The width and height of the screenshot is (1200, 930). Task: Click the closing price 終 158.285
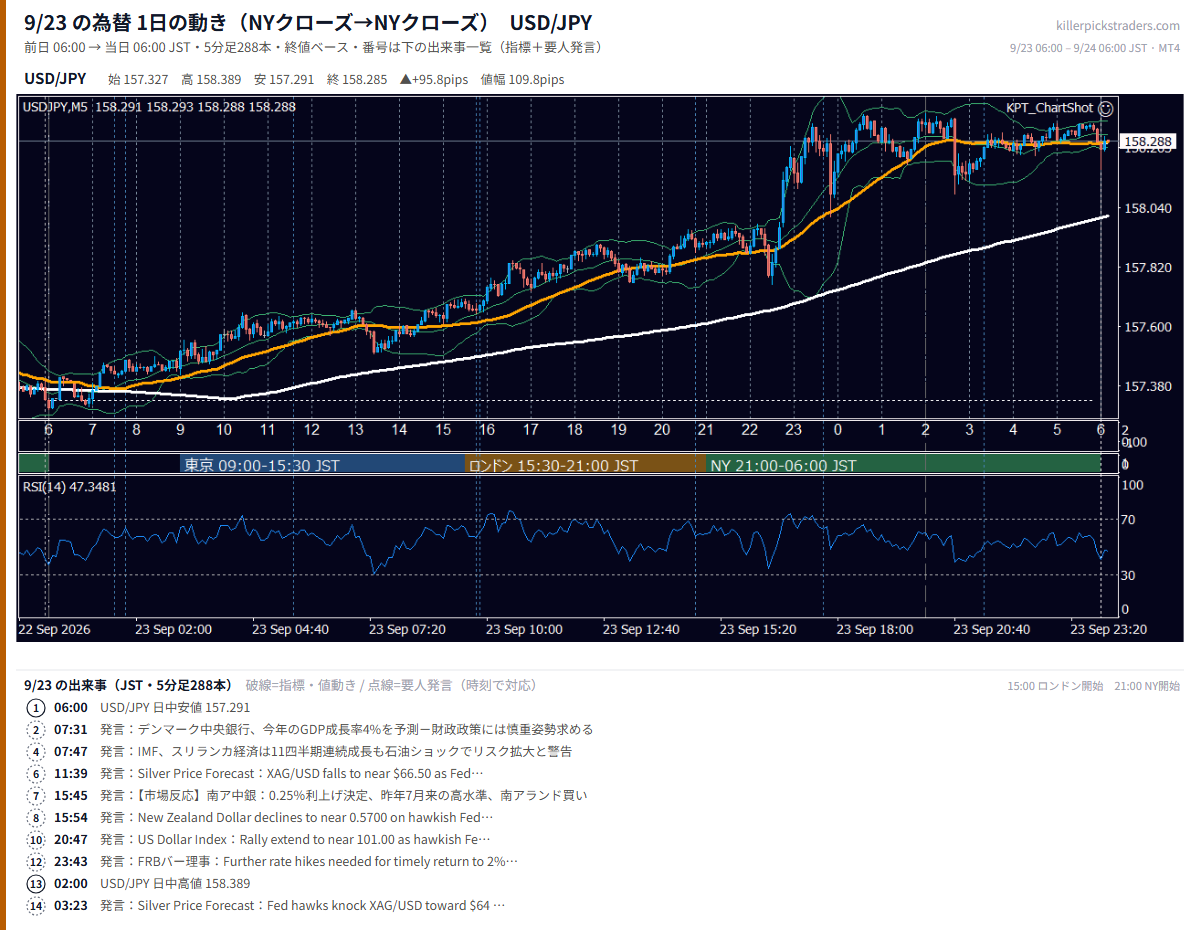click(x=357, y=80)
